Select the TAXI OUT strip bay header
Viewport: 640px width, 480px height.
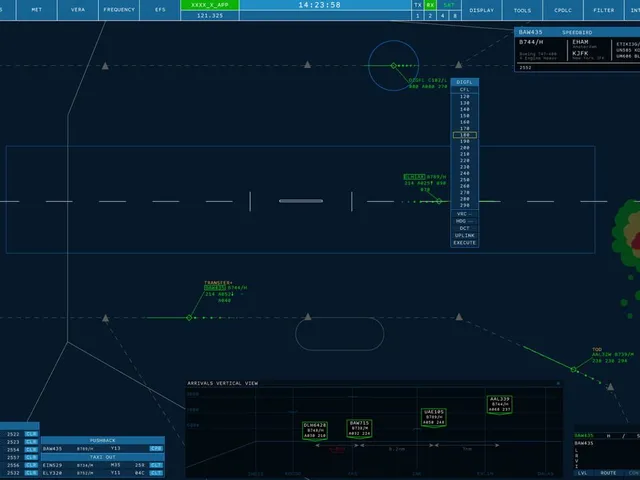pyautogui.click(x=102, y=457)
